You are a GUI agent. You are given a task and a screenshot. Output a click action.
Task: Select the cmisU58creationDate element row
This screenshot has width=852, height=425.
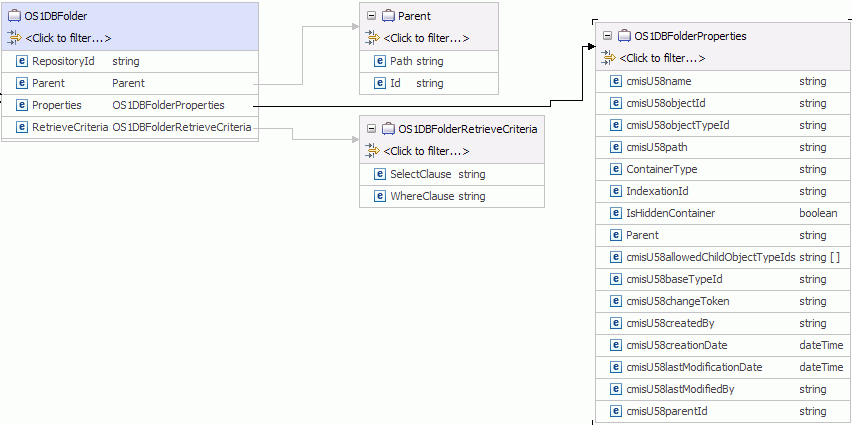[x=720, y=345]
